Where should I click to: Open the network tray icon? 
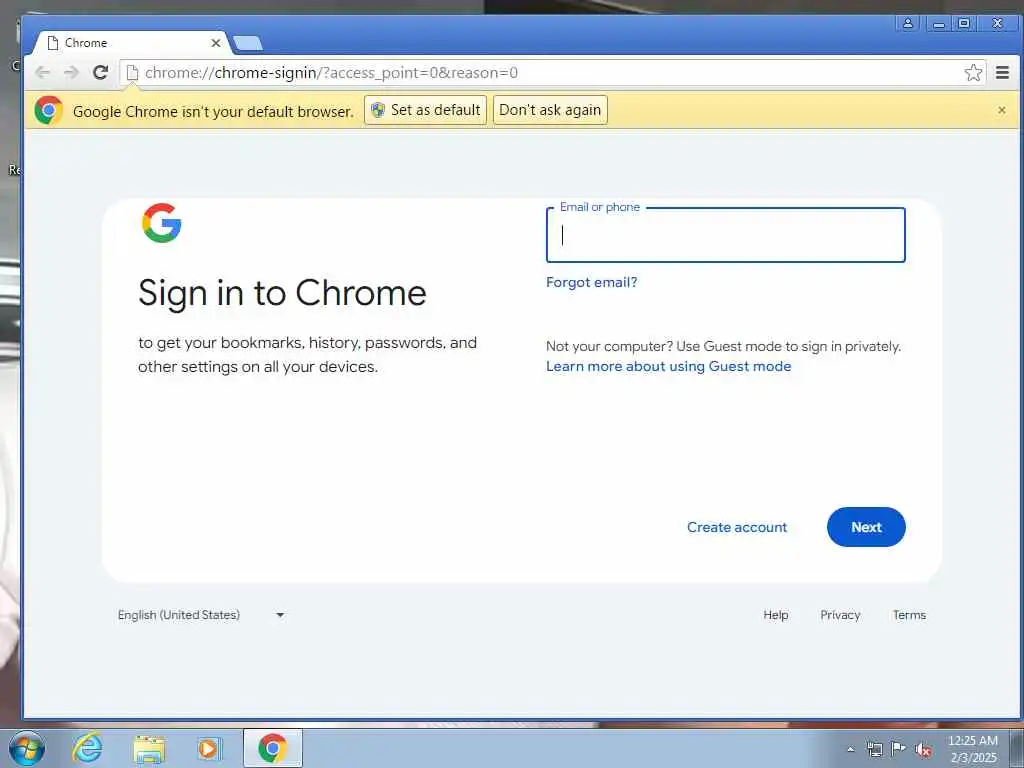tap(874, 749)
